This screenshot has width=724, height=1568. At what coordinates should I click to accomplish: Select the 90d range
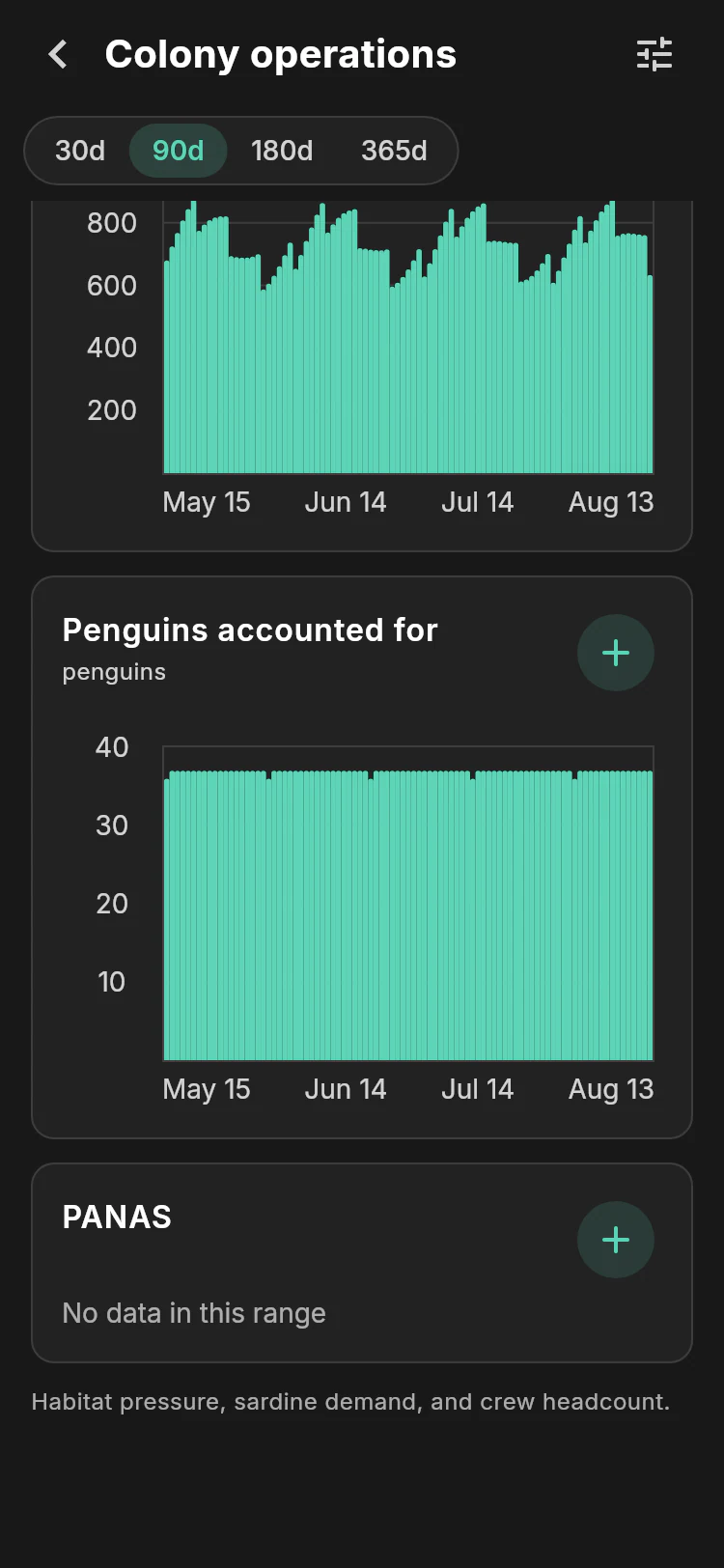pos(179,151)
